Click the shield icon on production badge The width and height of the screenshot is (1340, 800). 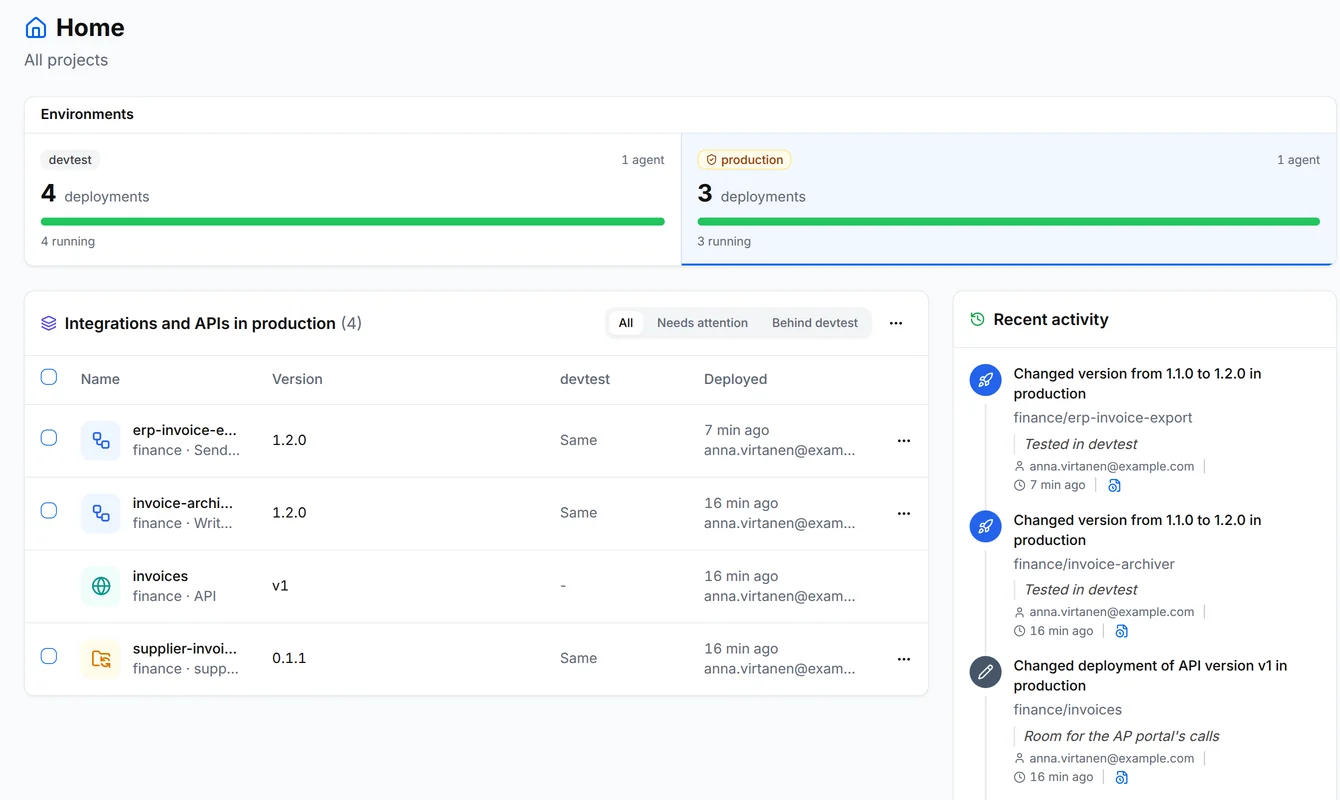coord(712,160)
